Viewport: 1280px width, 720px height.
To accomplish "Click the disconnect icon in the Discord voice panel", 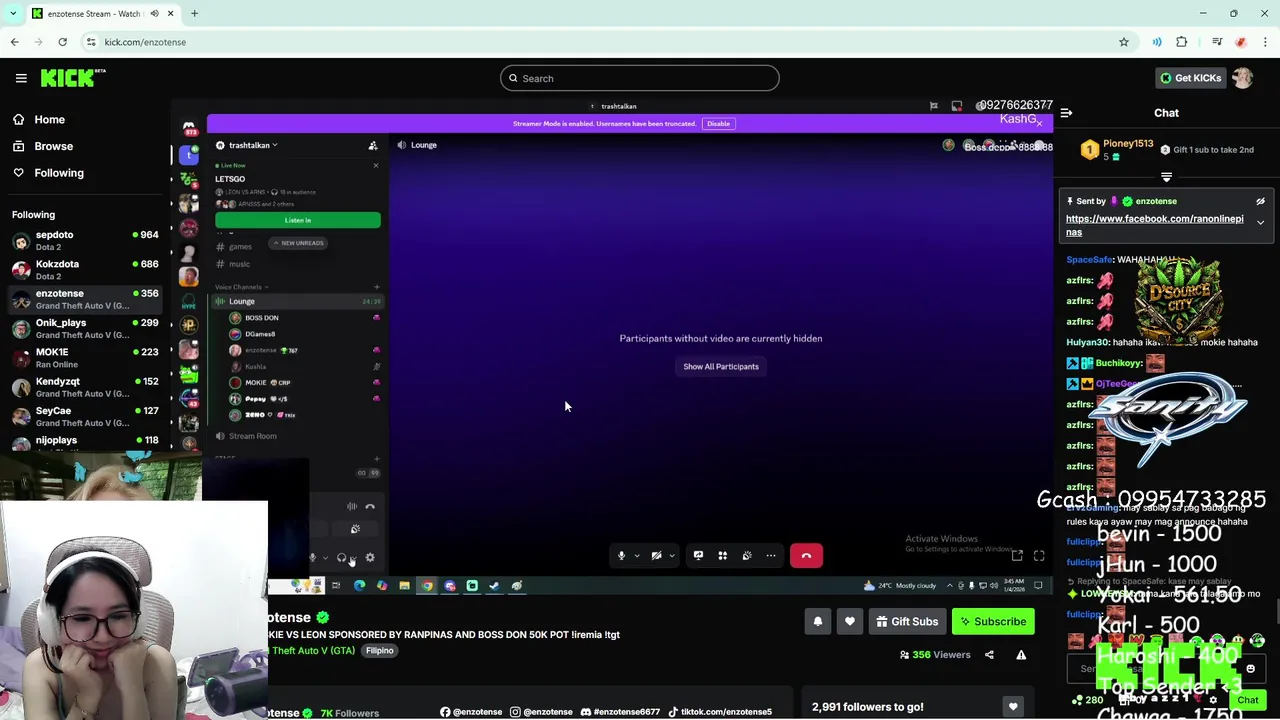I will (x=370, y=507).
